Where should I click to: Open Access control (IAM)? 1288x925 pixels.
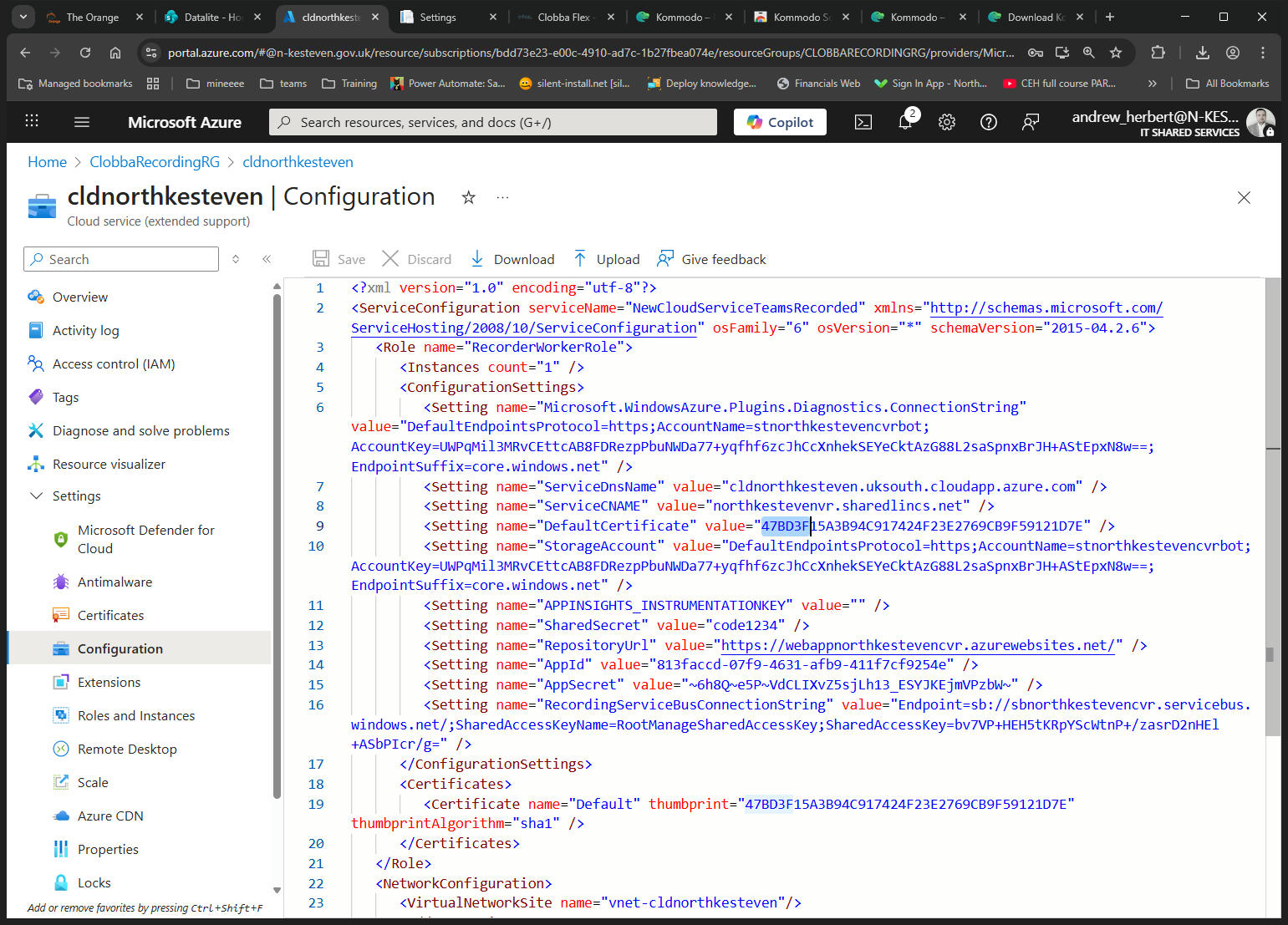pos(114,363)
